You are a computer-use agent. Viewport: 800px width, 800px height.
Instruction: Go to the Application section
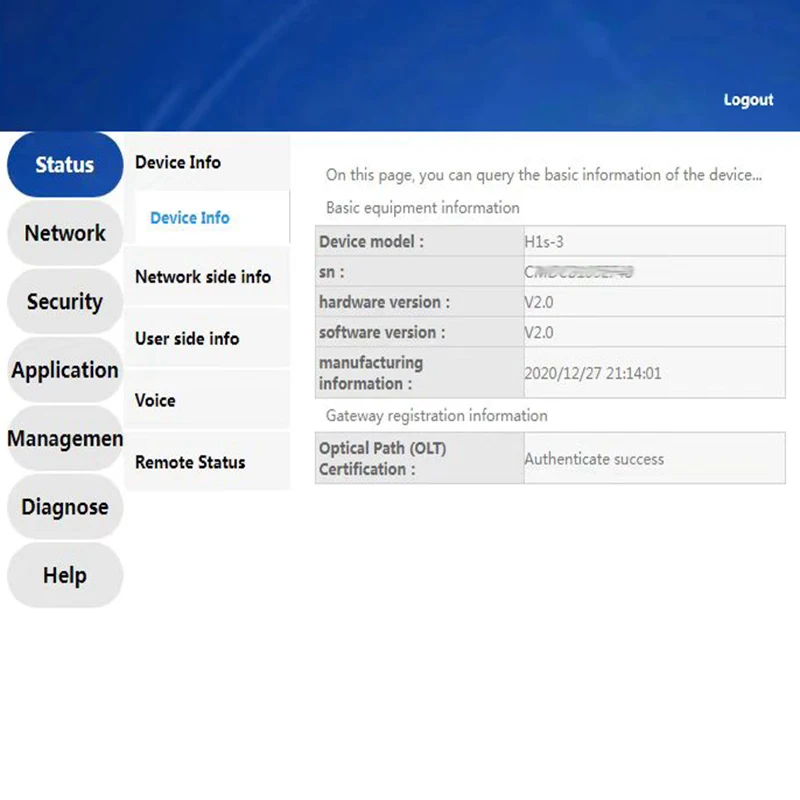(65, 370)
